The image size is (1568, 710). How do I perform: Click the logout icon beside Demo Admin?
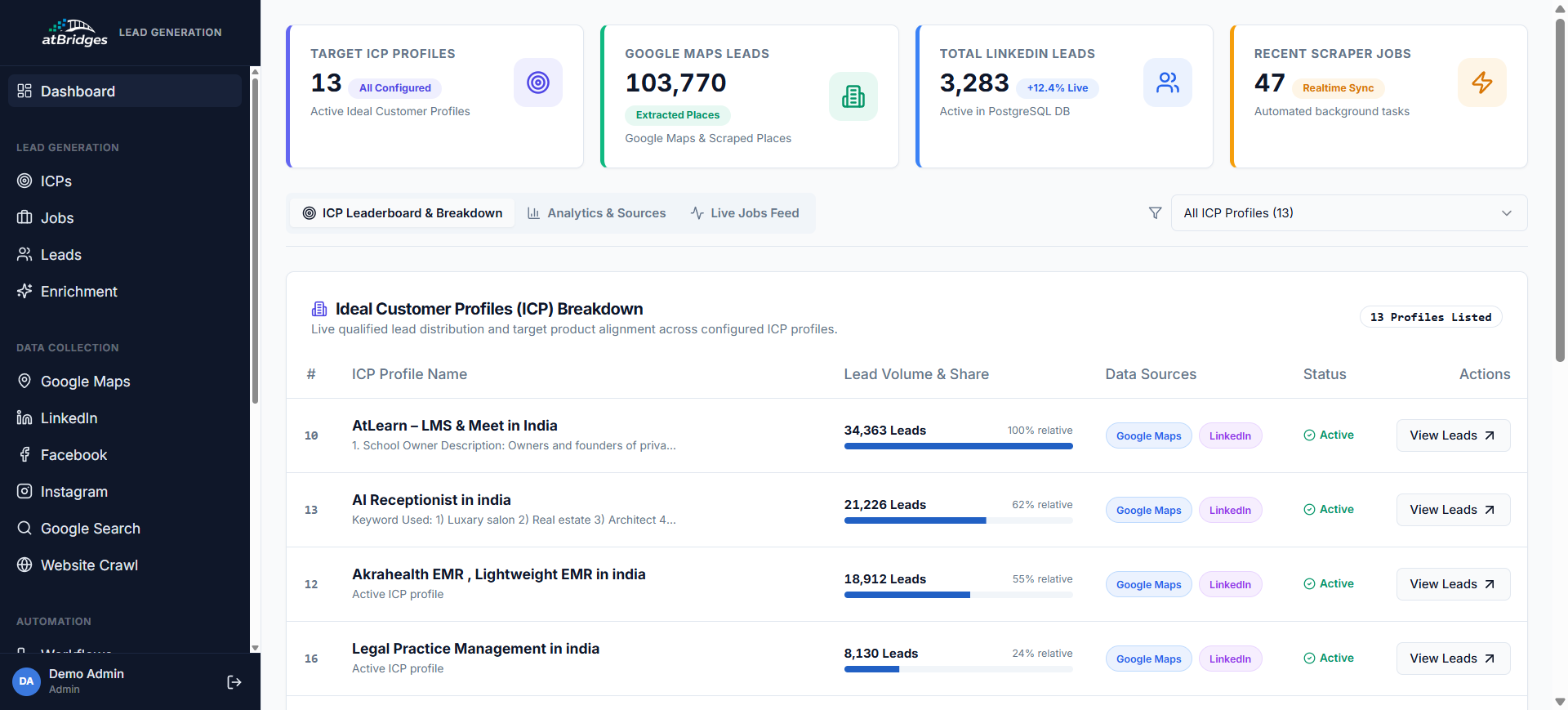click(x=234, y=682)
